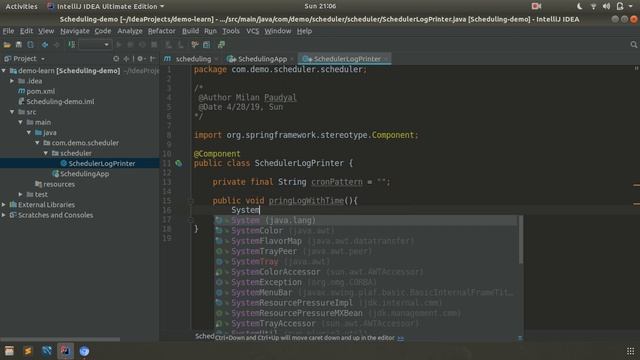The width and height of the screenshot is (640, 360).
Task: Open the Tools menu
Action: [x=231, y=31]
